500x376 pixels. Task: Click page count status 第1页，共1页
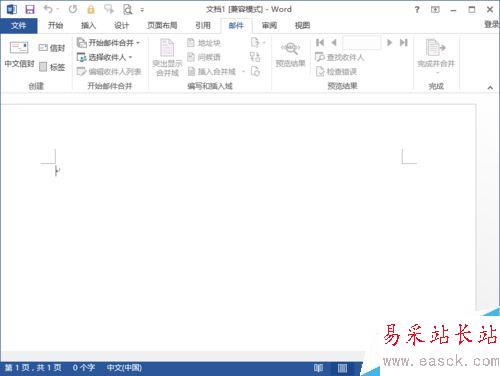pos(33,368)
